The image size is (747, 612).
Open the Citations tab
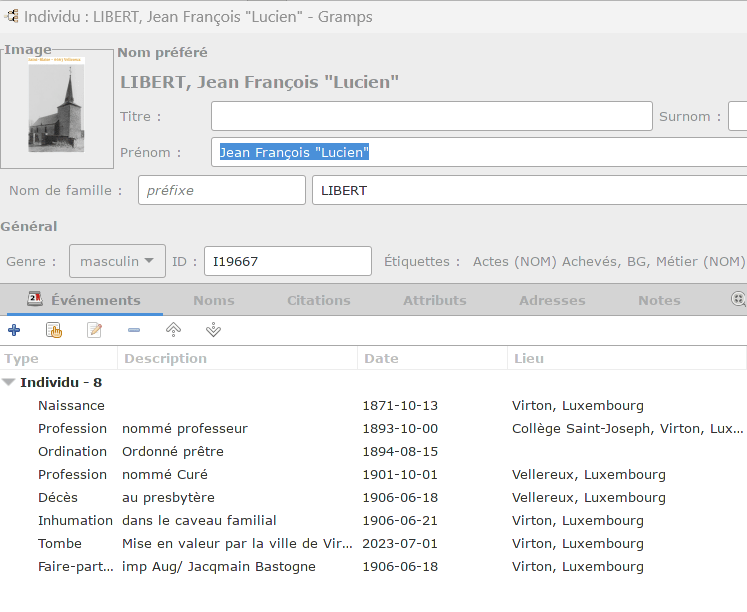coord(319,300)
